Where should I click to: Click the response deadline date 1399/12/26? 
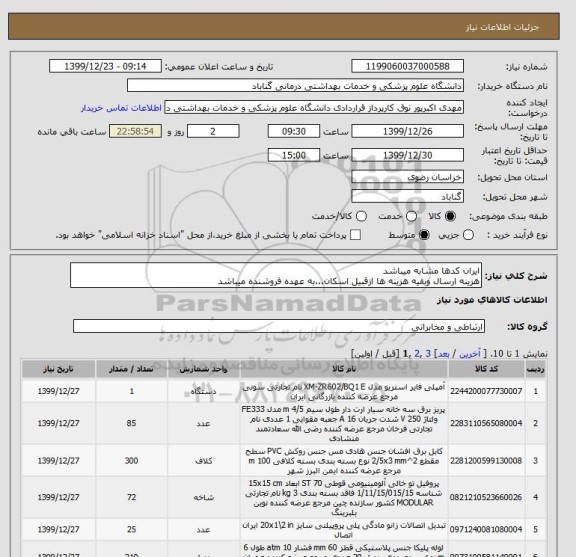coord(407,131)
